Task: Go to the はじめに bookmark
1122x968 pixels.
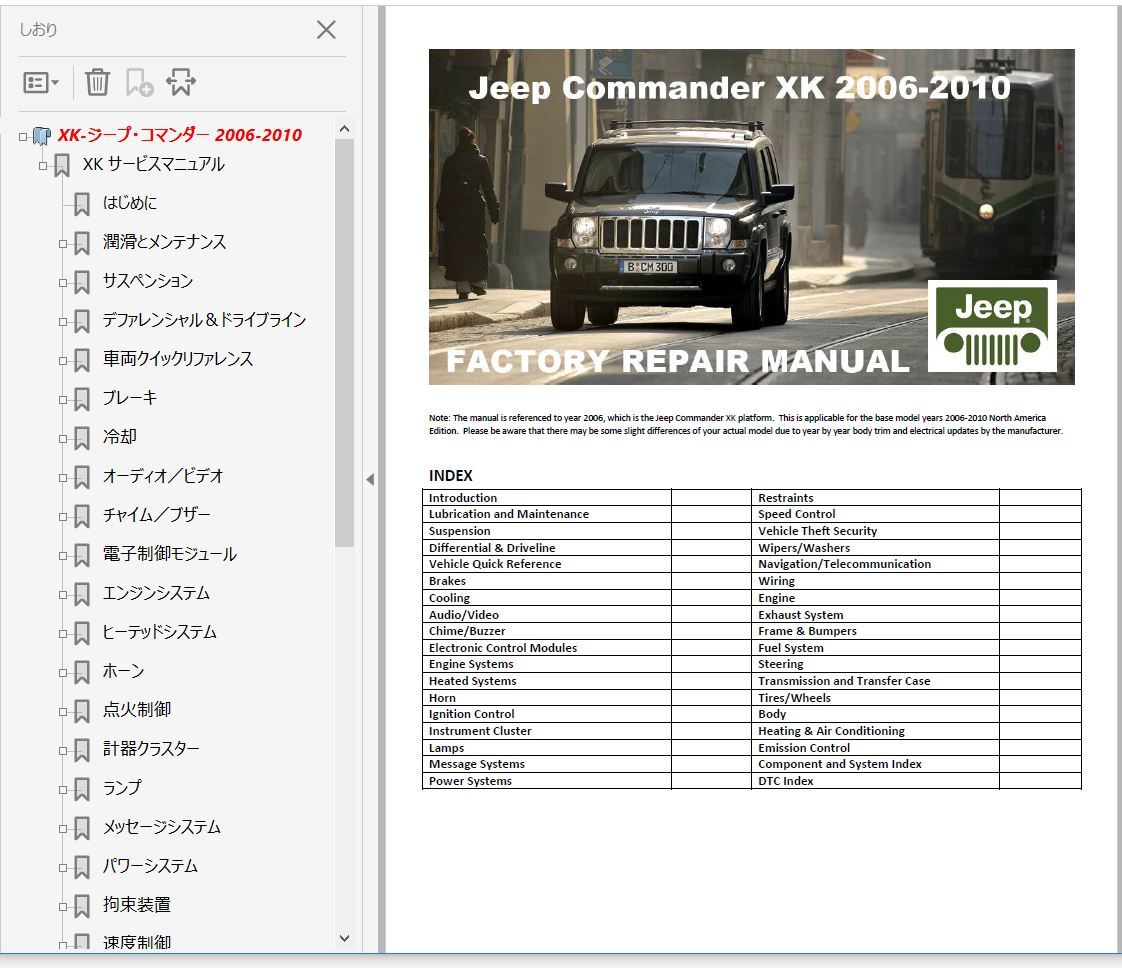Action: click(130, 203)
